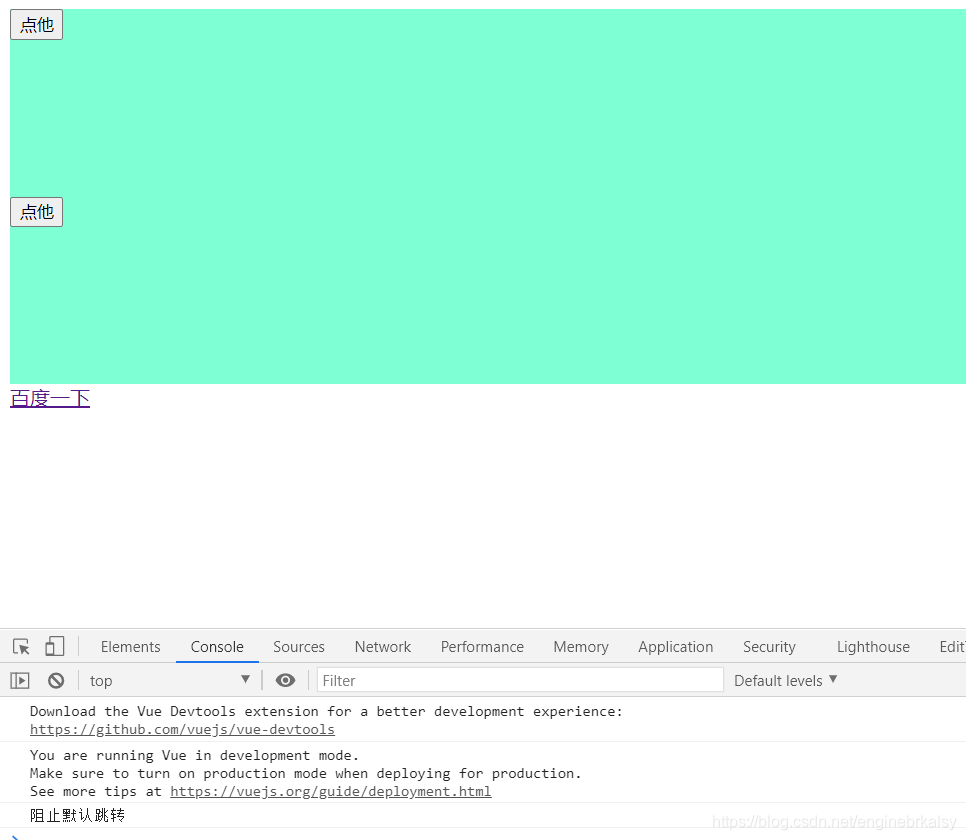Select the 阻止默认跳转 log message

click(x=78, y=815)
